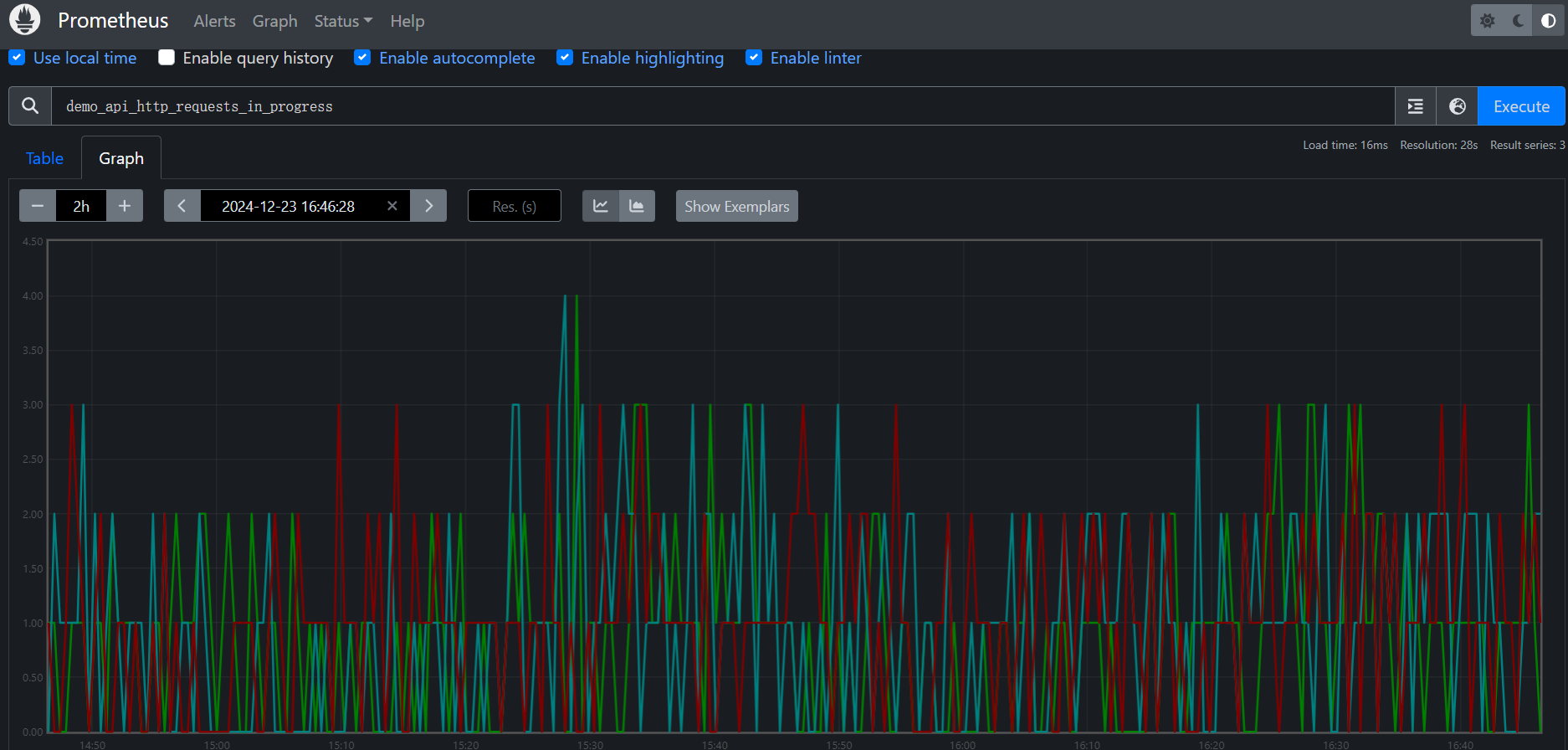Click the Show Exemplars button
This screenshot has height=750, width=1568.
click(736, 206)
